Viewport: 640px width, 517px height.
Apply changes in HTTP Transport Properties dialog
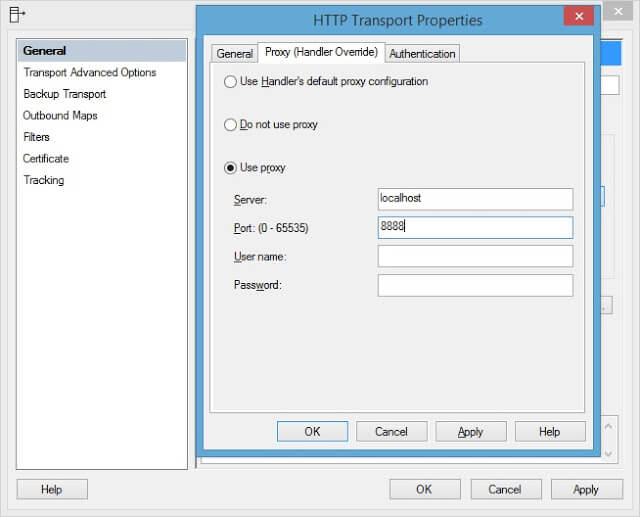click(x=471, y=432)
